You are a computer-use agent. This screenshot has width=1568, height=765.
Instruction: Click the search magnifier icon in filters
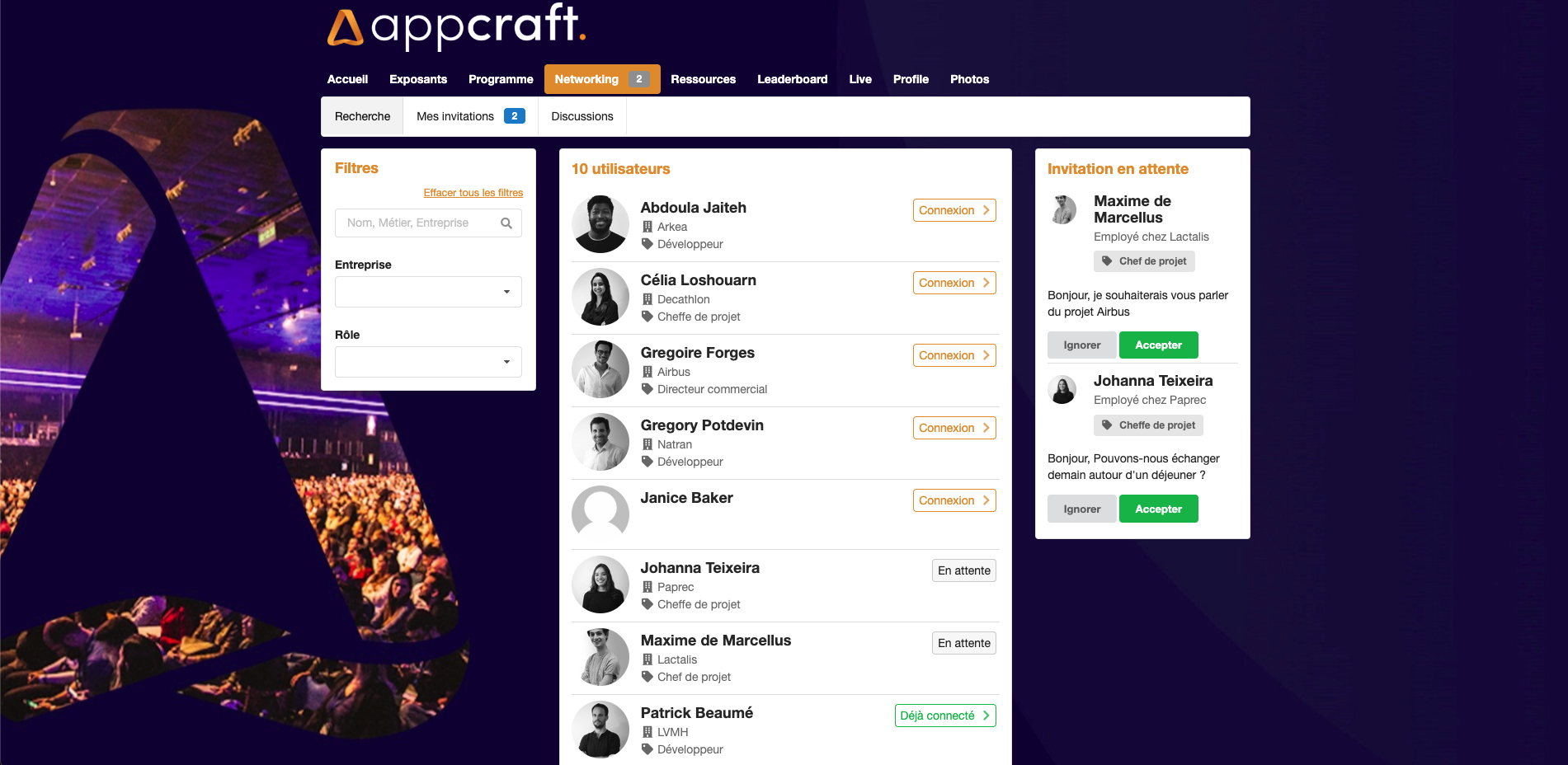pos(506,223)
